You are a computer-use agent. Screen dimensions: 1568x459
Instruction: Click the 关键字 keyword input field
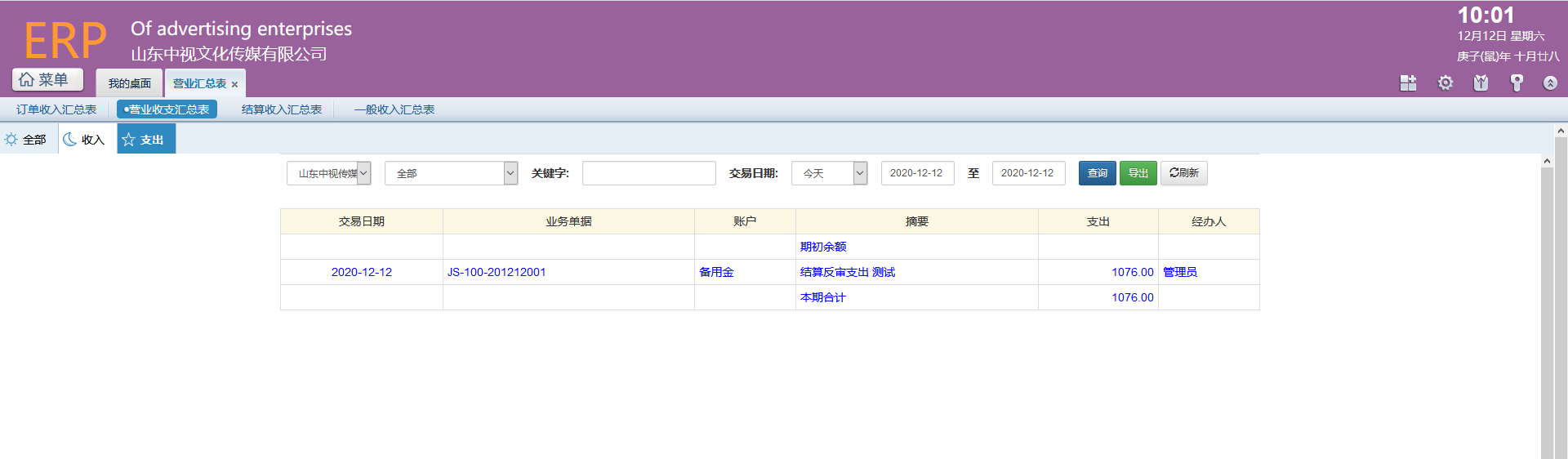[649, 173]
